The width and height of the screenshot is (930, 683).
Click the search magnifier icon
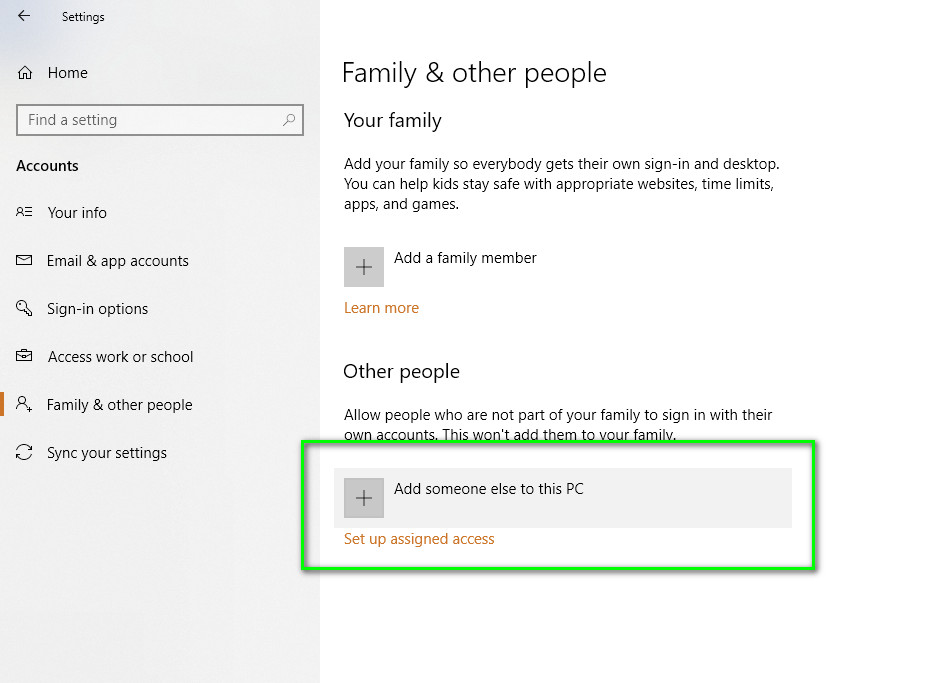click(289, 120)
